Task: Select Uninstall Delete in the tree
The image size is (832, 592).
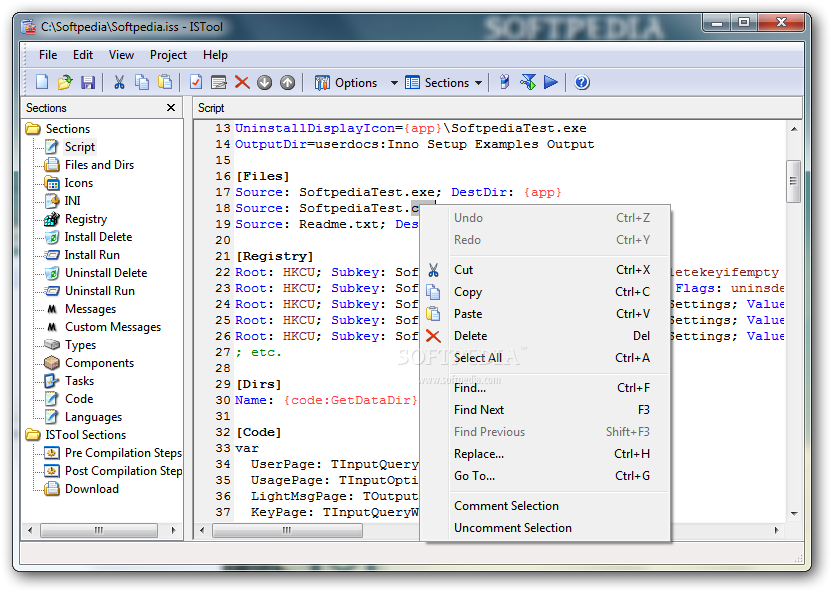Action: click(x=106, y=273)
